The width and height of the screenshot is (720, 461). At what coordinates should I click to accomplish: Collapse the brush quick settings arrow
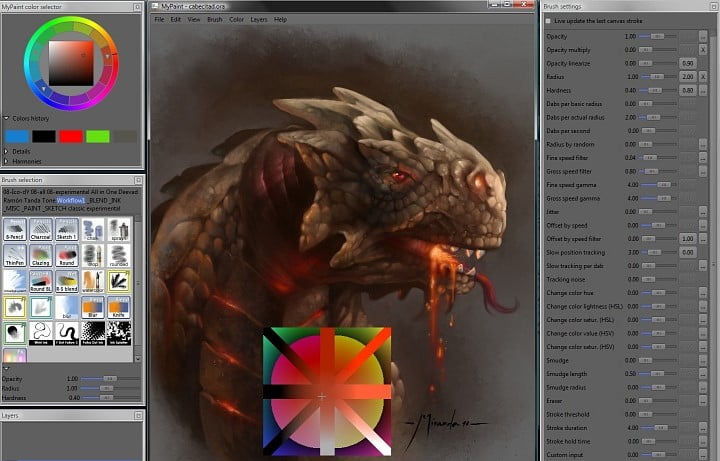click(x=6, y=368)
